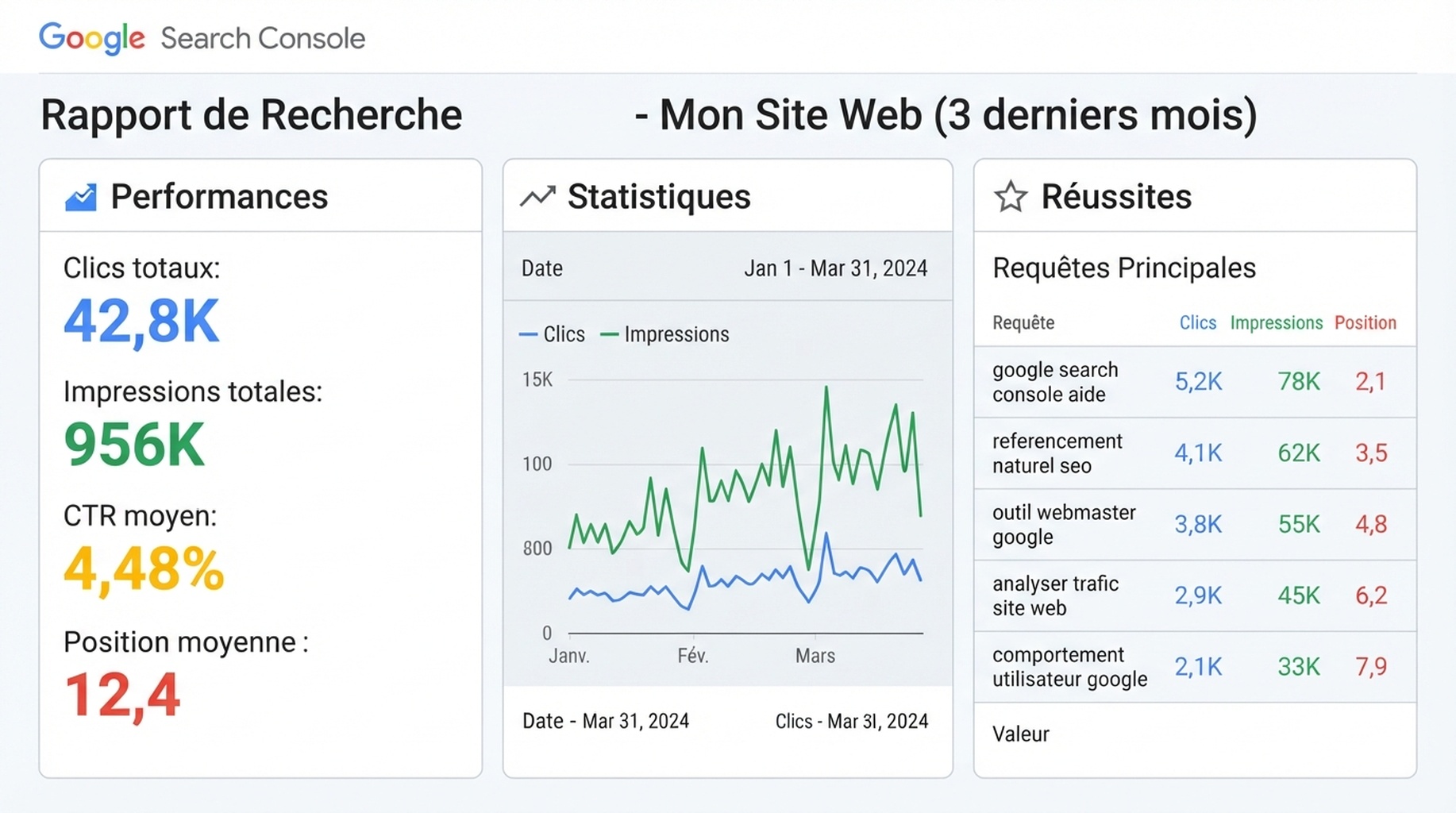The height and width of the screenshot is (813, 1456).
Task: Click the Valeur label in Réussites
Action: coord(1021,734)
